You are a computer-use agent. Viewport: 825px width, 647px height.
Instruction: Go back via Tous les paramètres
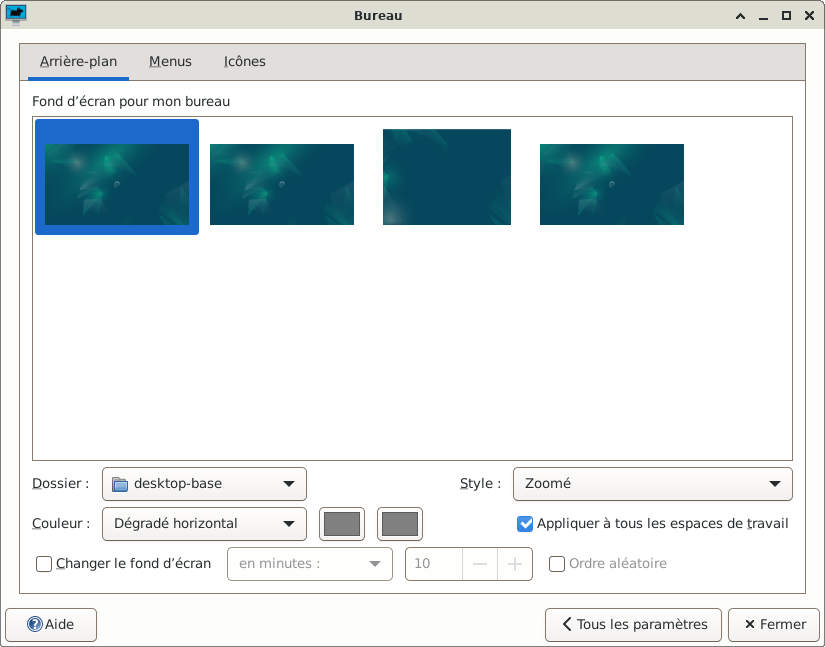(633, 624)
